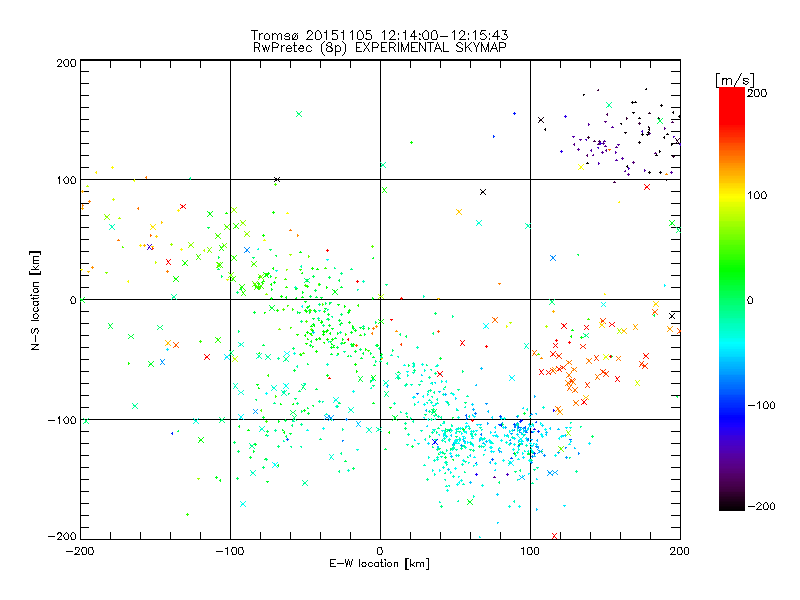Click the N-S axis tick label "-200"
Image resolution: width=800 pixels, height=600 pixels.
(62, 536)
